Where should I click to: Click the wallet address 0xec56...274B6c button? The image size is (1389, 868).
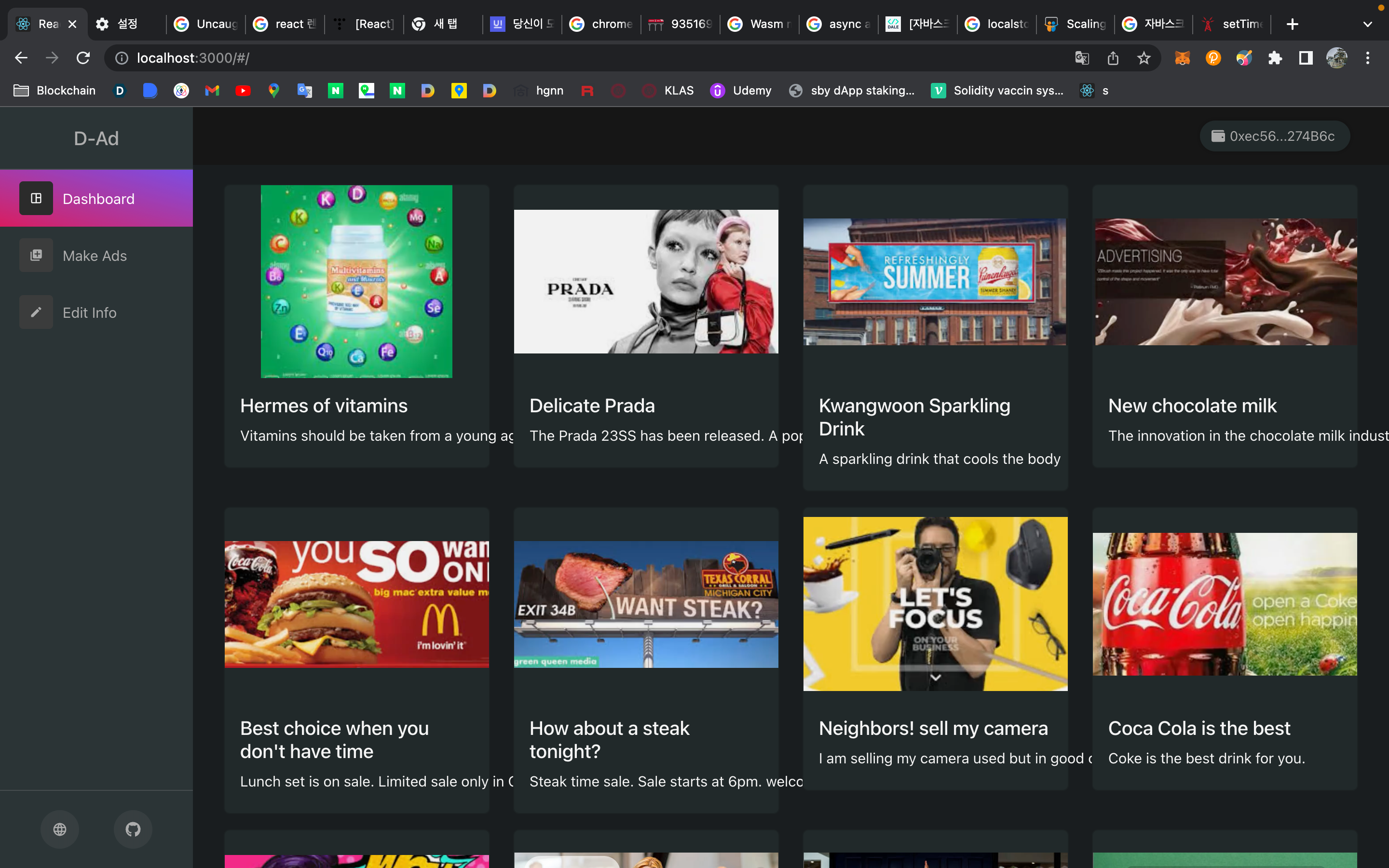[1274, 136]
